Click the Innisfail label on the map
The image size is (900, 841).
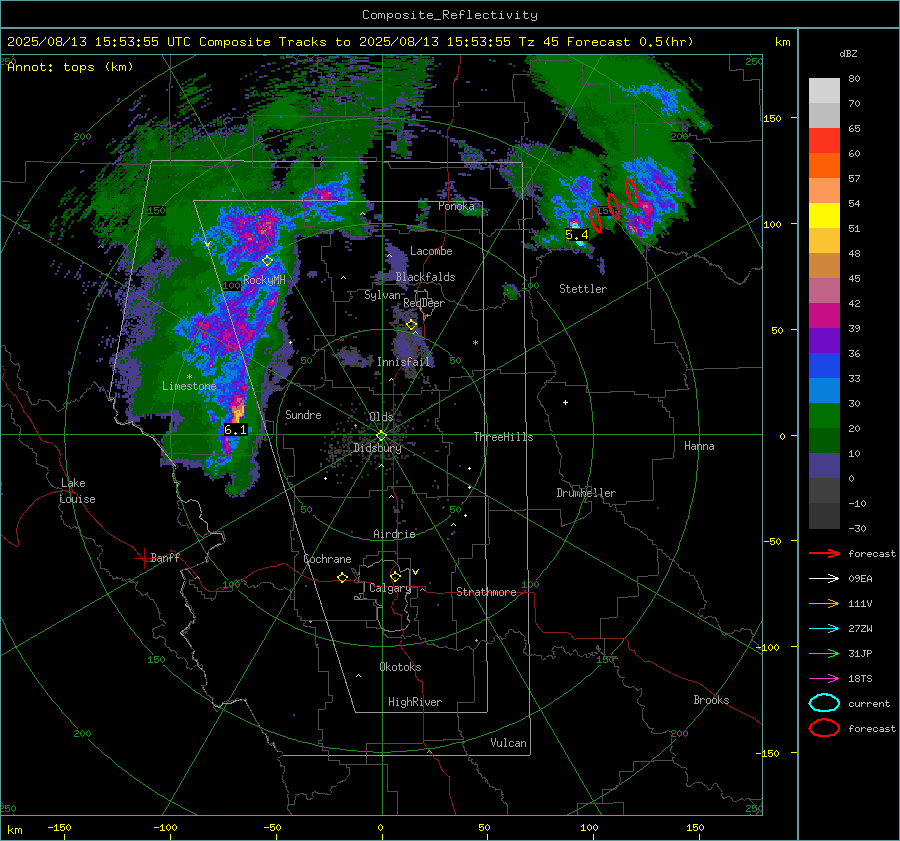(403, 362)
